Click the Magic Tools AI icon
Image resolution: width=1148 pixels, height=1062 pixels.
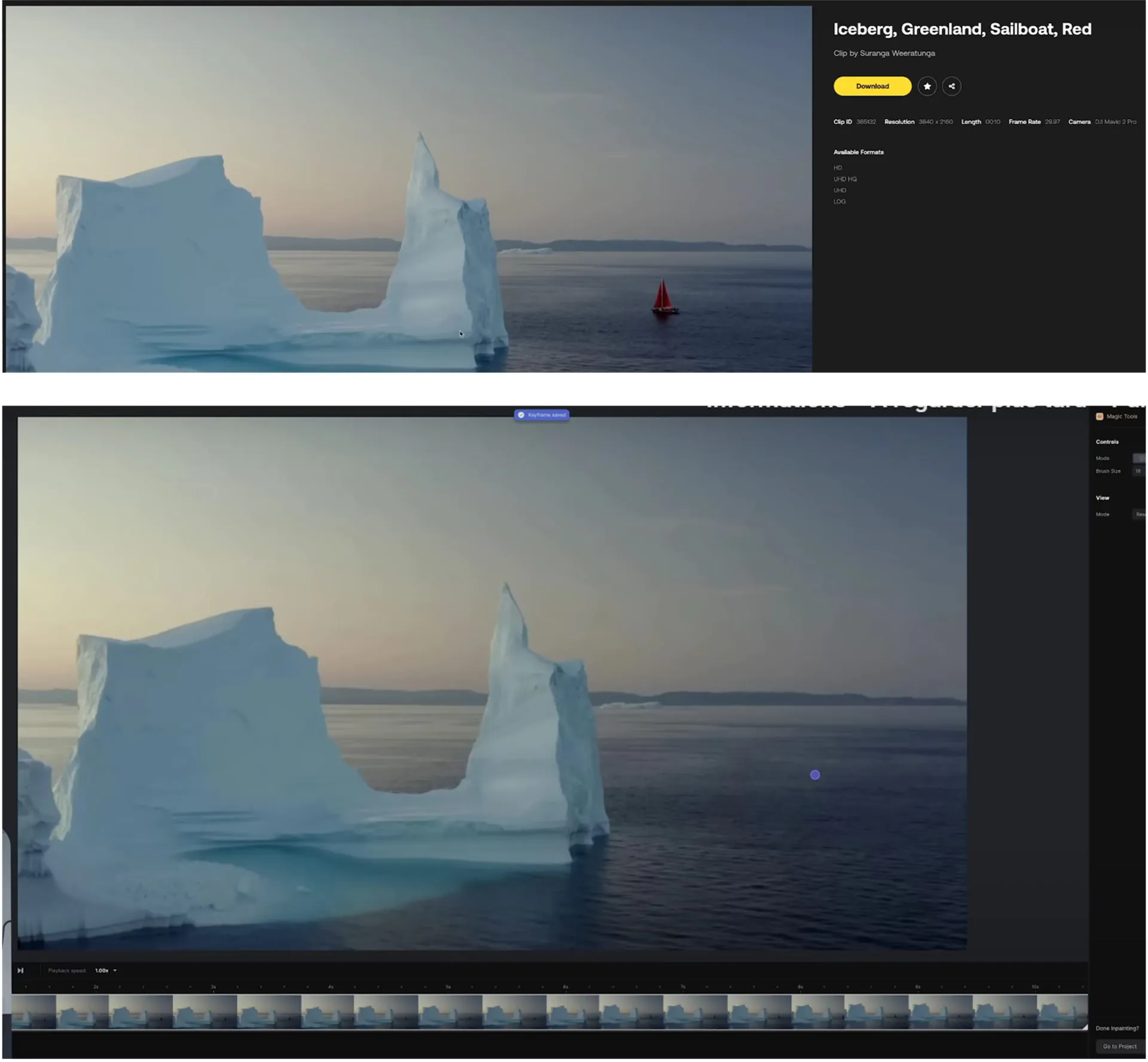coord(1099,417)
